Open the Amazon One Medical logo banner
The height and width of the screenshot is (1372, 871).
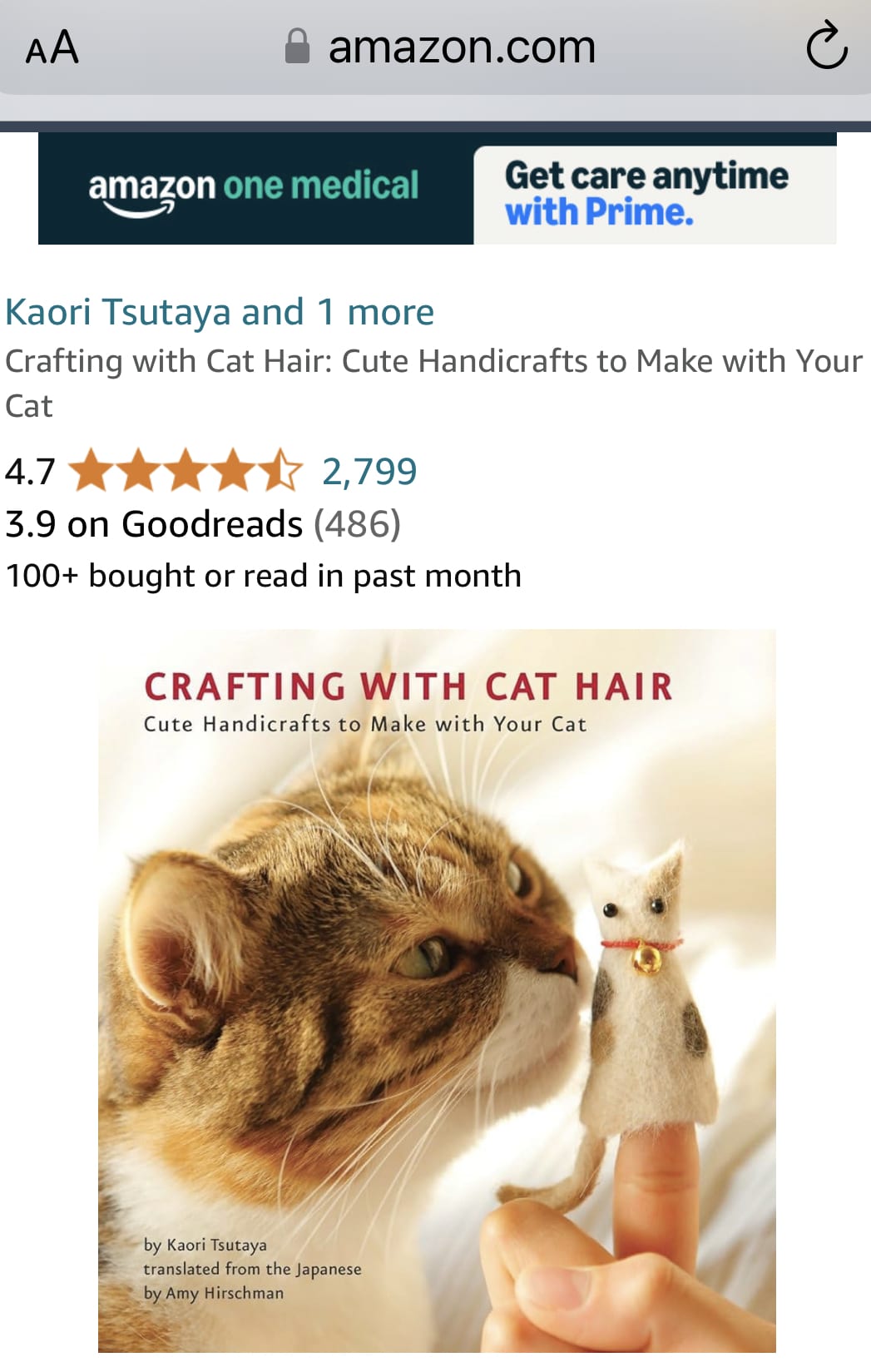[x=254, y=191]
